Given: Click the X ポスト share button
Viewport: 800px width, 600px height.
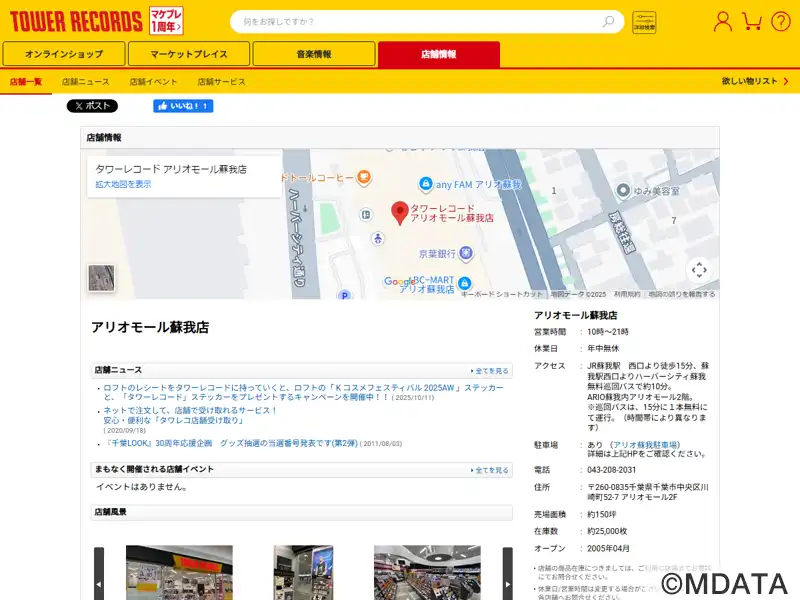Looking at the screenshot, I should (x=92, y=106).
